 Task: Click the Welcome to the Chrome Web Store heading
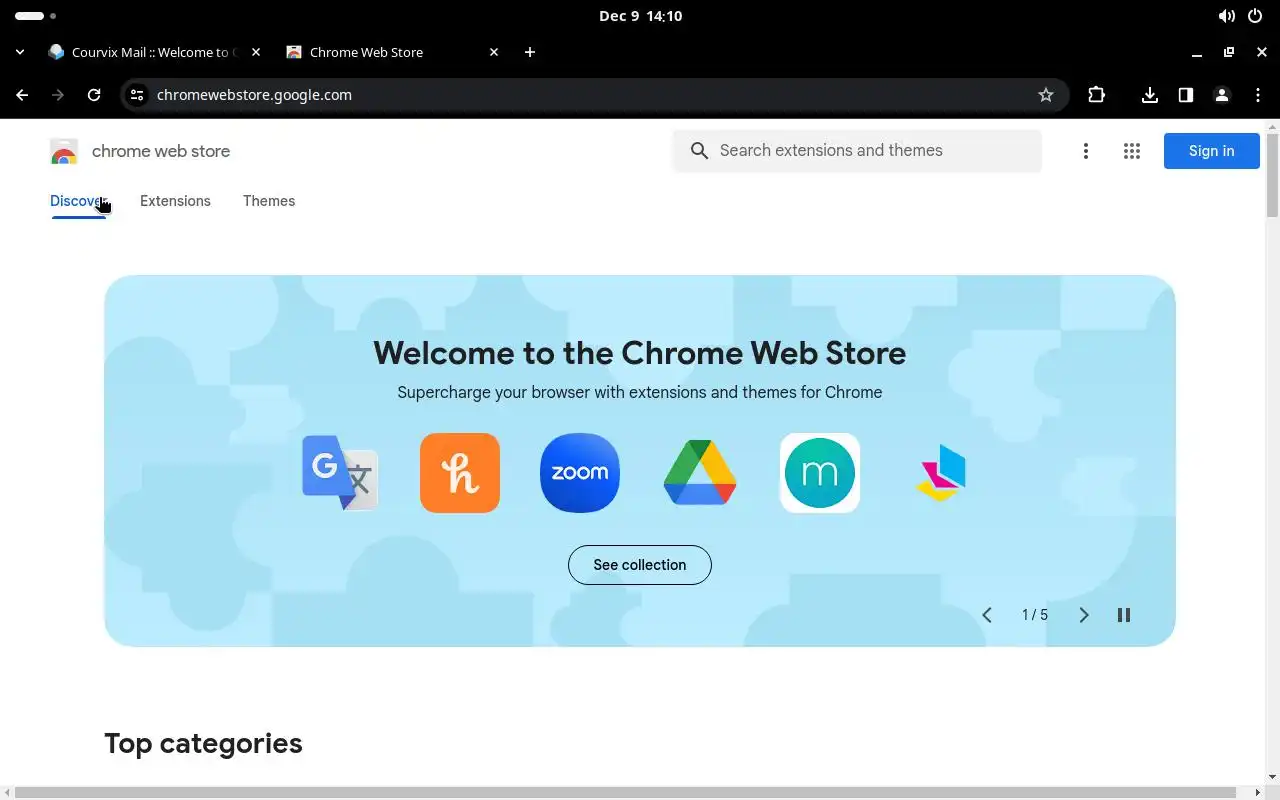(640, 353)
